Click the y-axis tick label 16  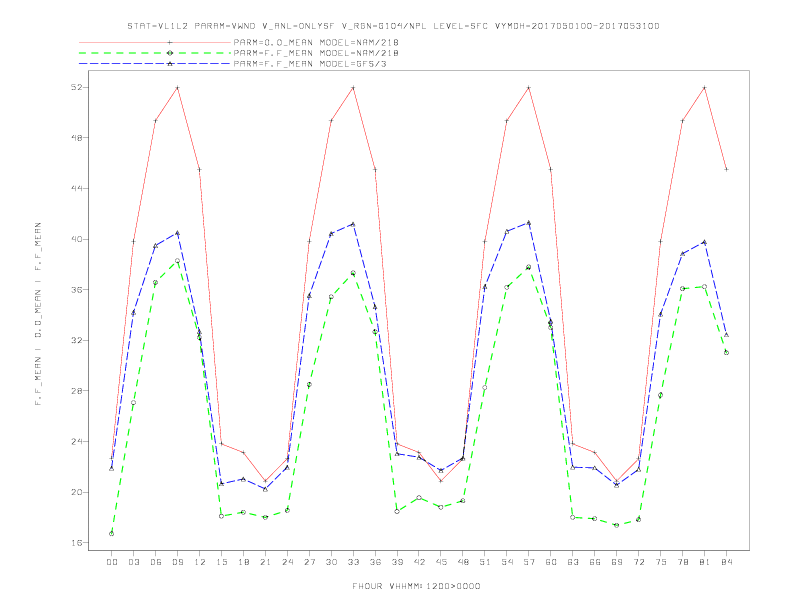(x=76, y=543)
